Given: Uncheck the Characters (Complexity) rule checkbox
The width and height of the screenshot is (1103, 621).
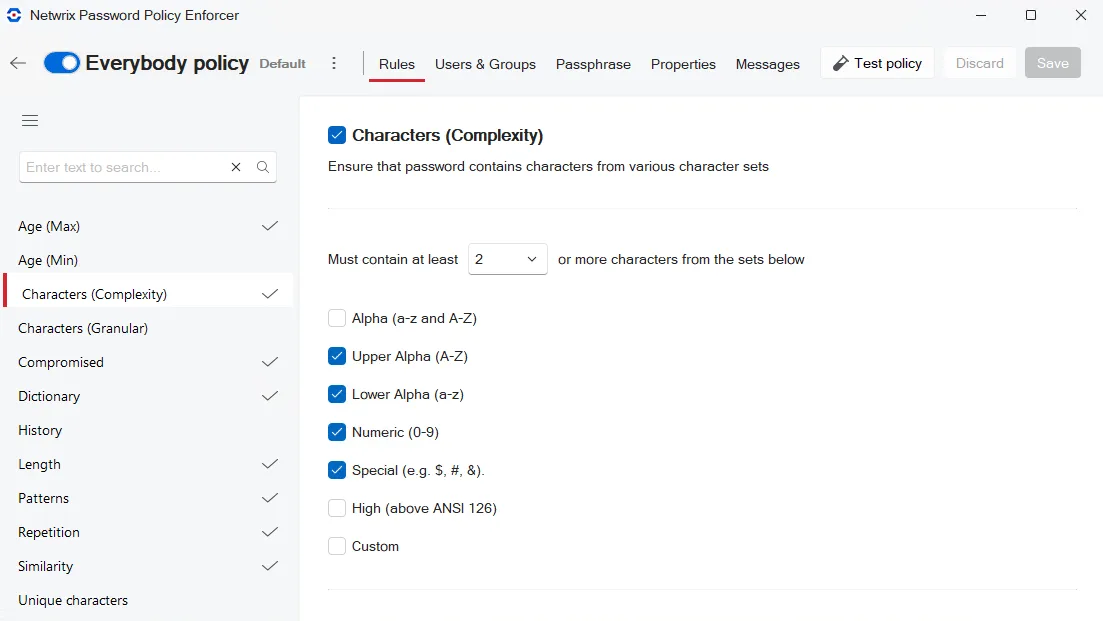Looking at the screenshot, I should point(337,135).
